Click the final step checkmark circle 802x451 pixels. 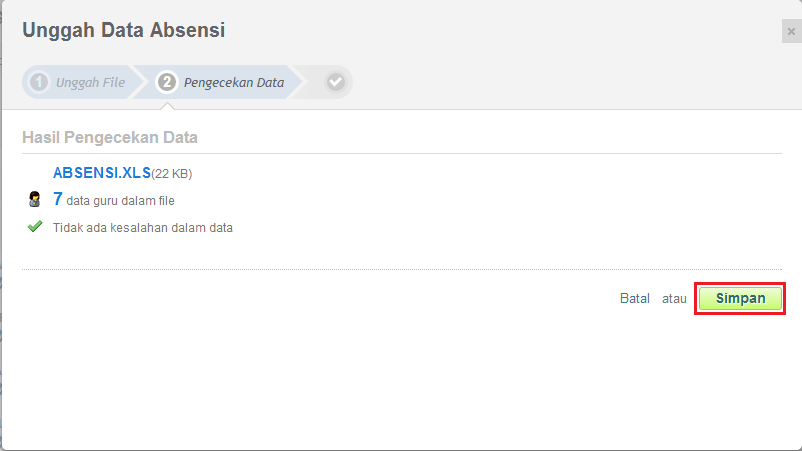(x=336, y=82)
